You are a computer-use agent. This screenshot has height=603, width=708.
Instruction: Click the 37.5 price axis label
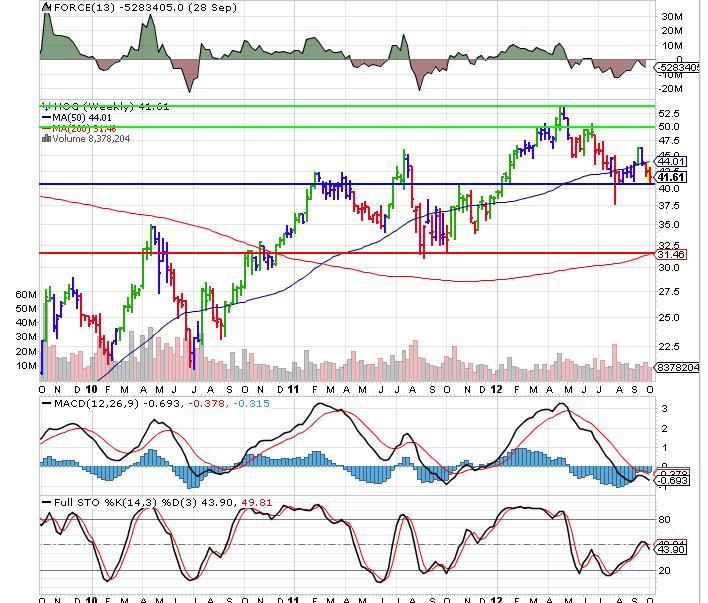tap(669, 206)
